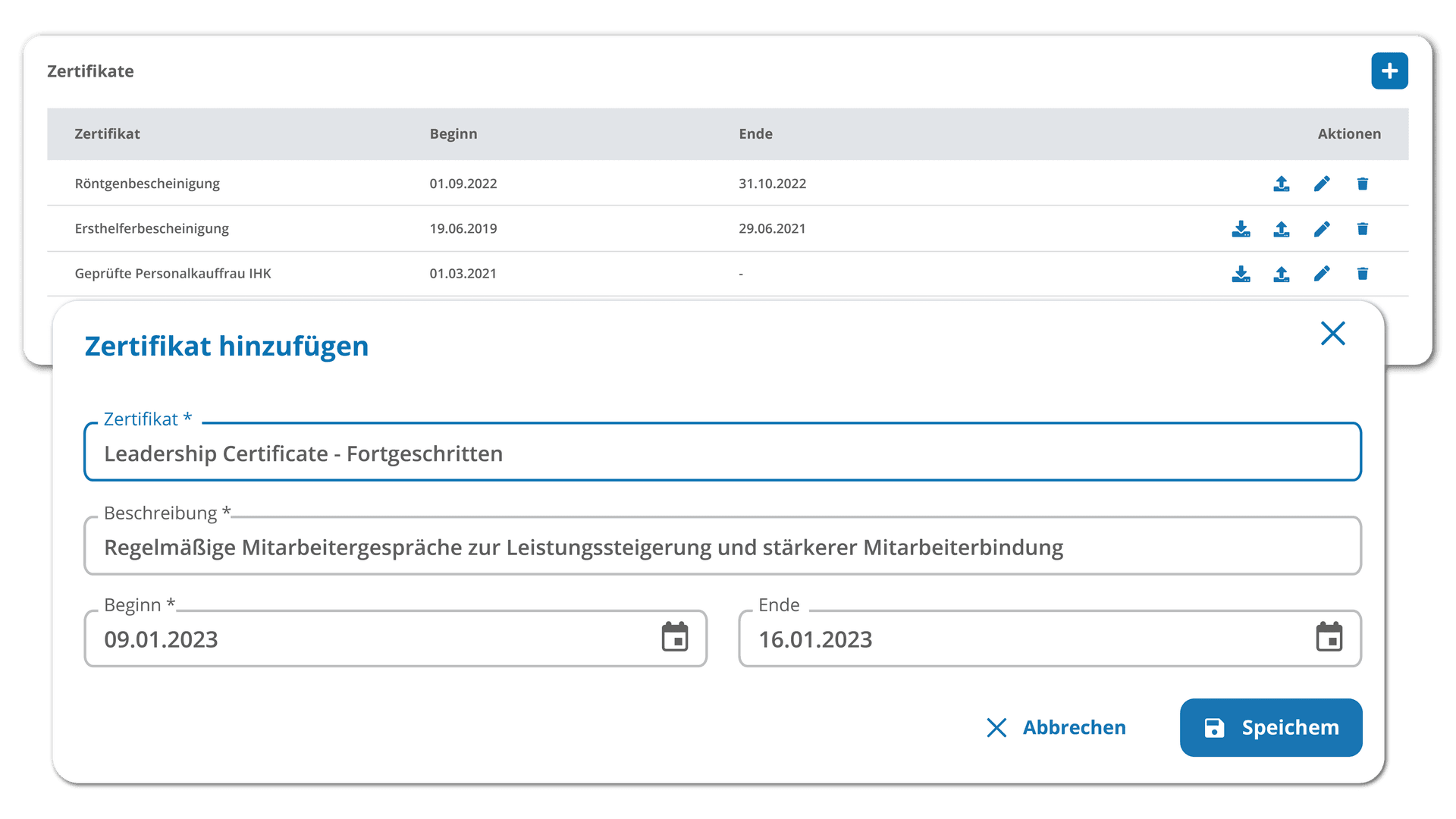This screenshot has width=1456, height=819.
Task: Edit the Geprüfte Personalkauffrau IHK entry
Action: click(1322, 273)
